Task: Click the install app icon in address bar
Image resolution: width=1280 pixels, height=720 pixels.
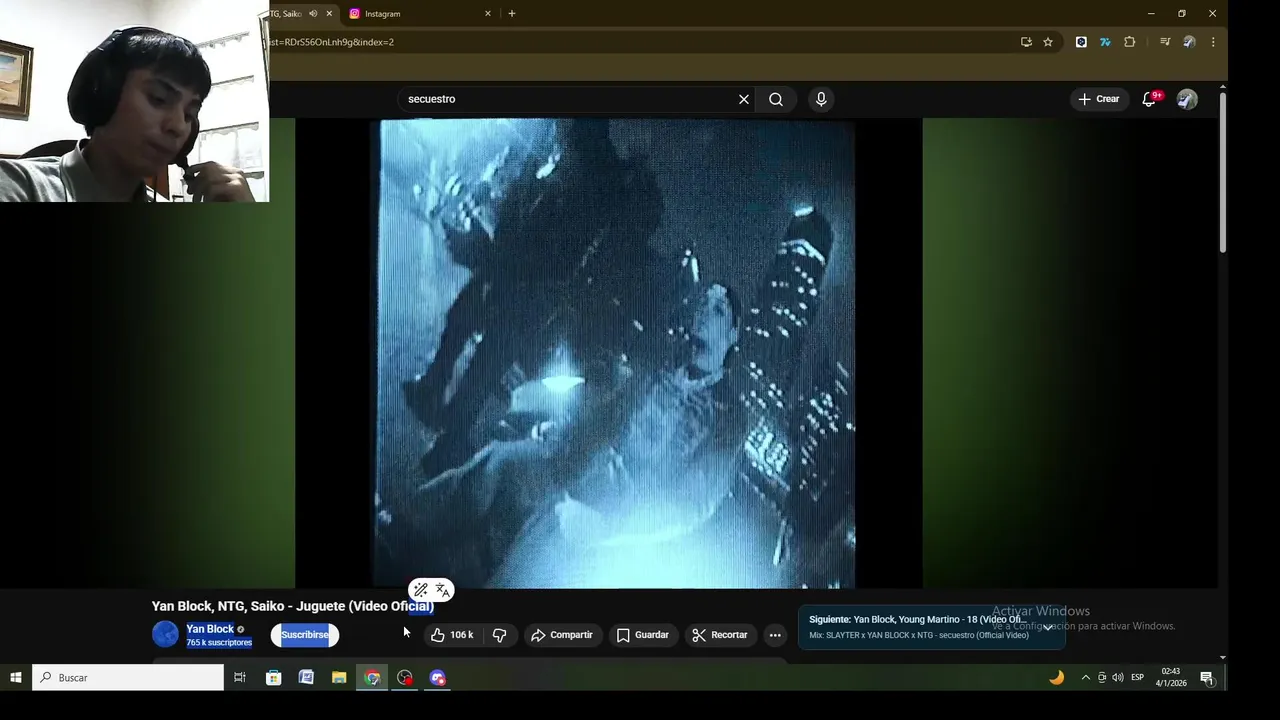Action: click(x=1026, y=42)
